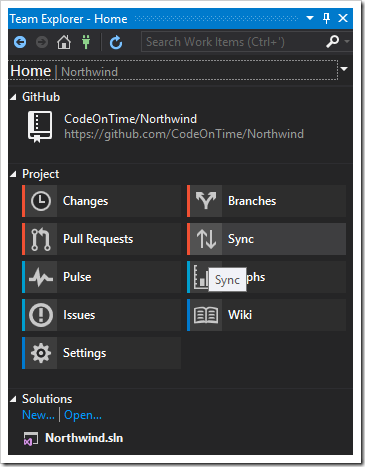Click the Sync up-down arrows icon
This screenshot has width=365, height=467.
click(206, 239)
